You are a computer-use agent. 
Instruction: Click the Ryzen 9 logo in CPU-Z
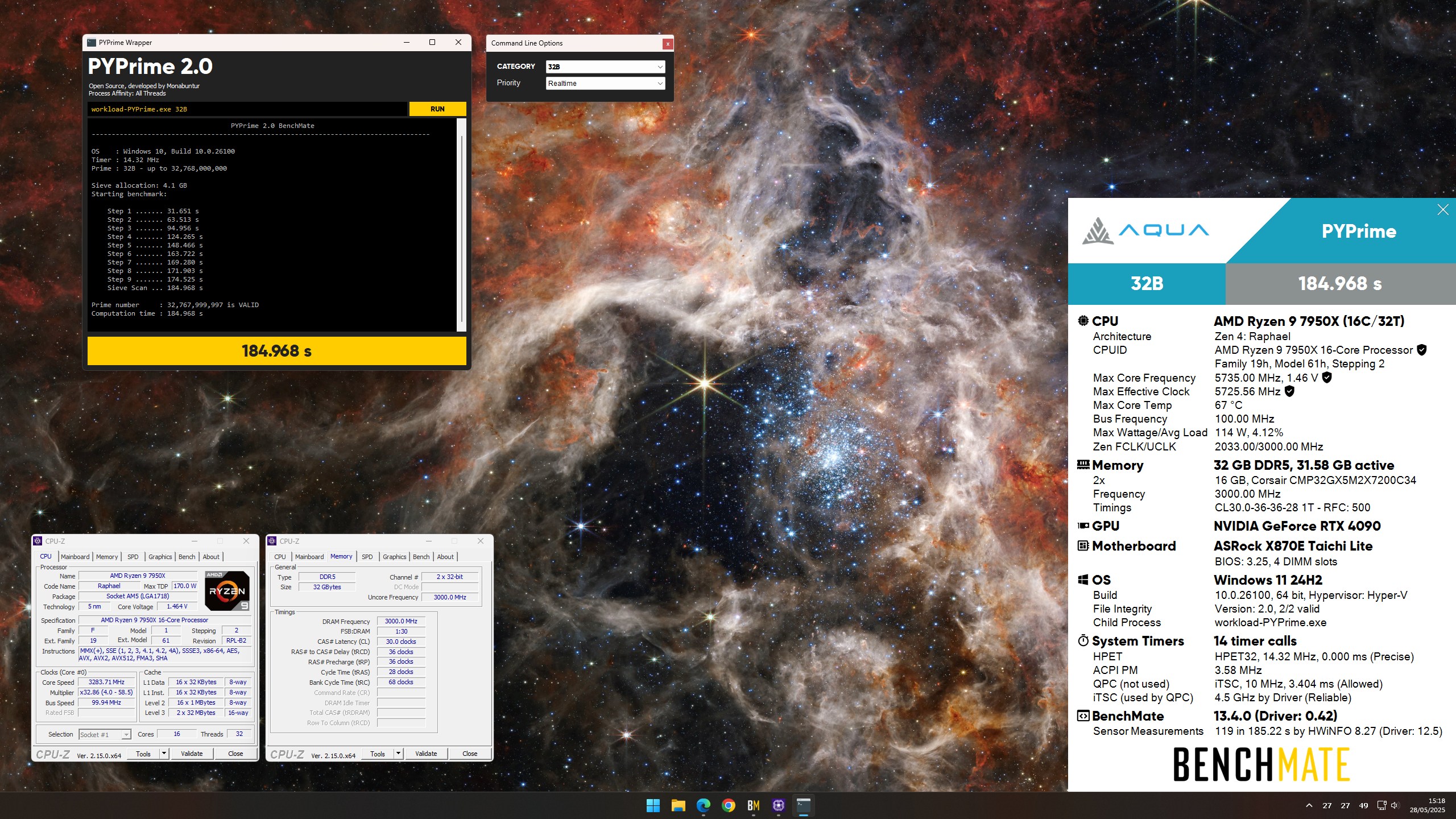point(227,591)
